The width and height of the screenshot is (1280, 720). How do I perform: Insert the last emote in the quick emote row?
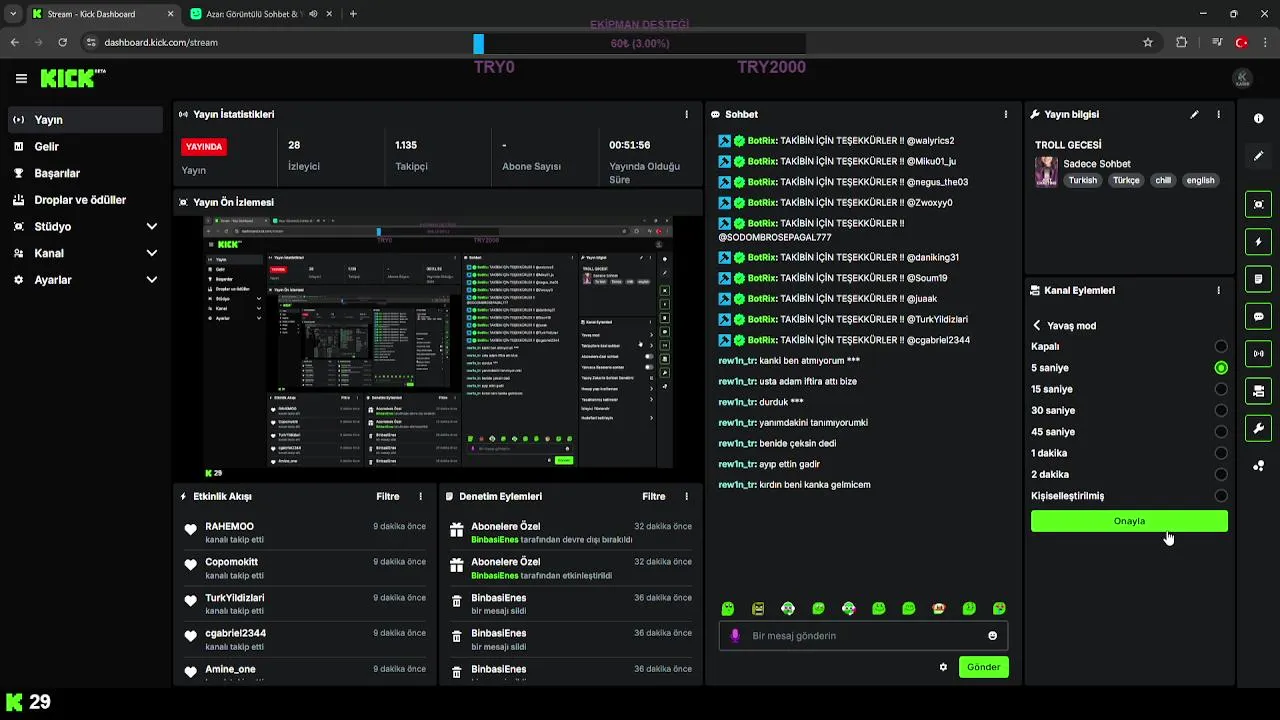click(999, 608)
